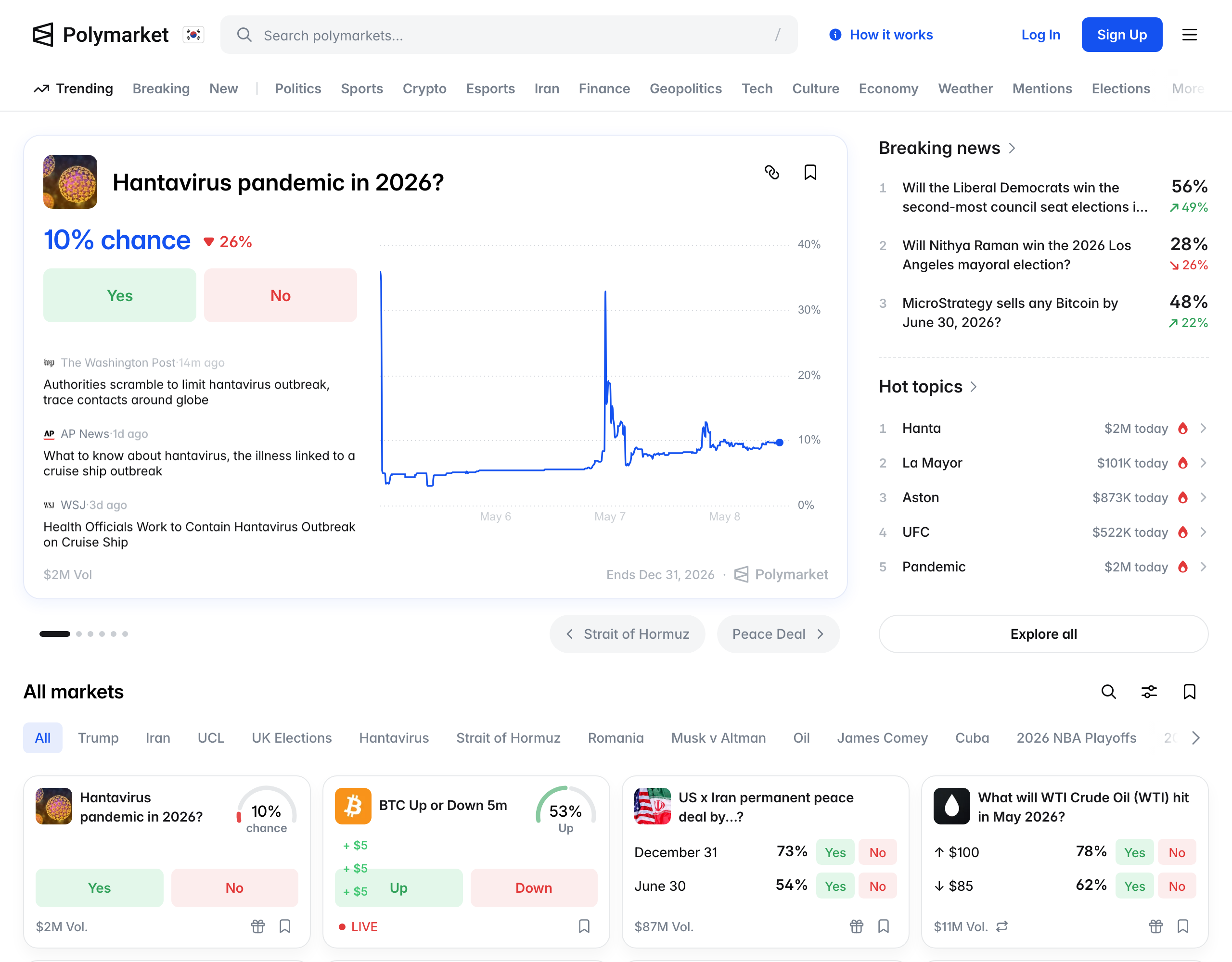Viewport: 1232px width, 962px height.
Task: Click the flame icon in the La Mayor row
Action: (1183, 463)
